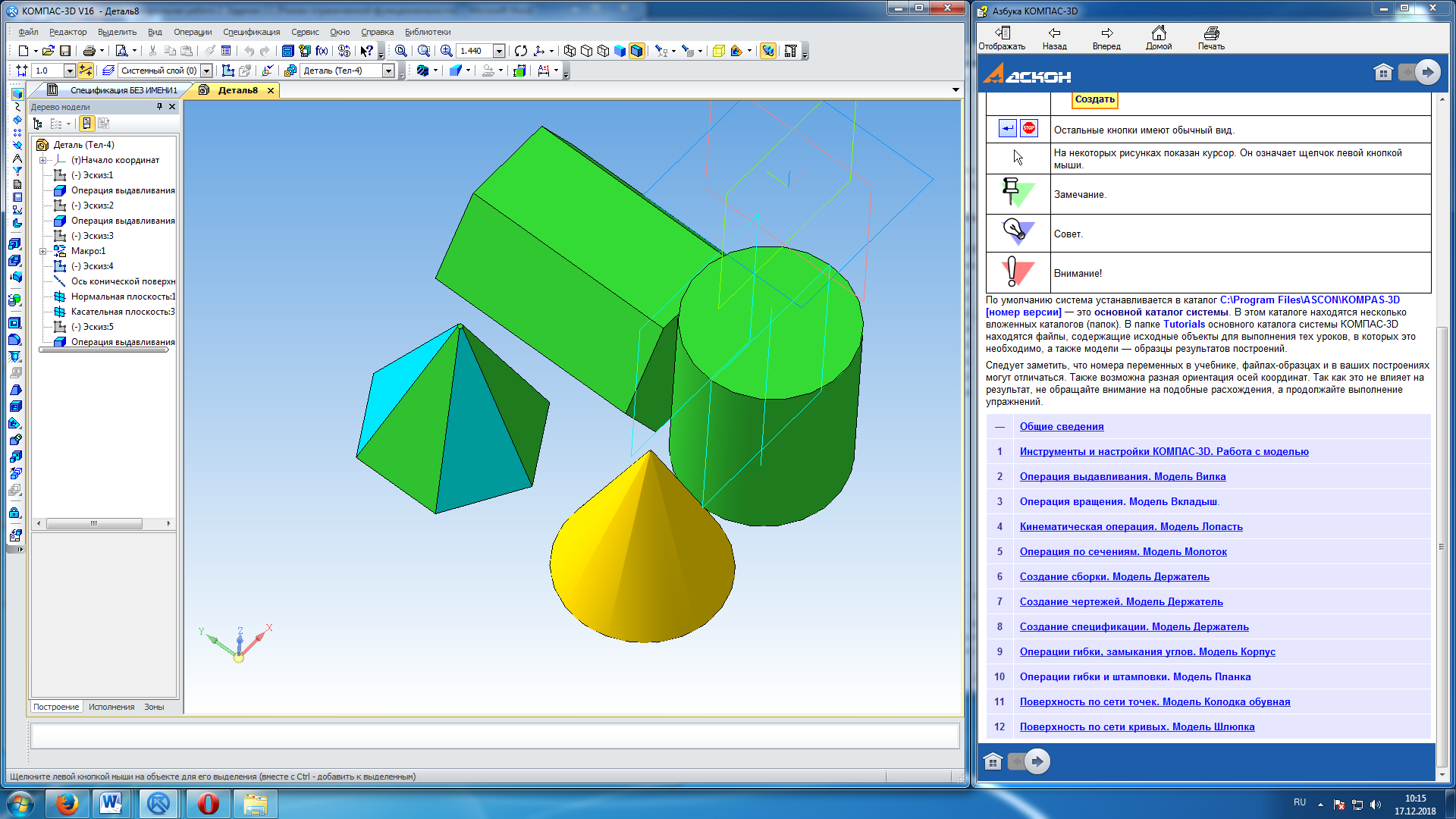Click the Library Manager icon
This screenshot has height=819, width=1456.
[287, 51]
